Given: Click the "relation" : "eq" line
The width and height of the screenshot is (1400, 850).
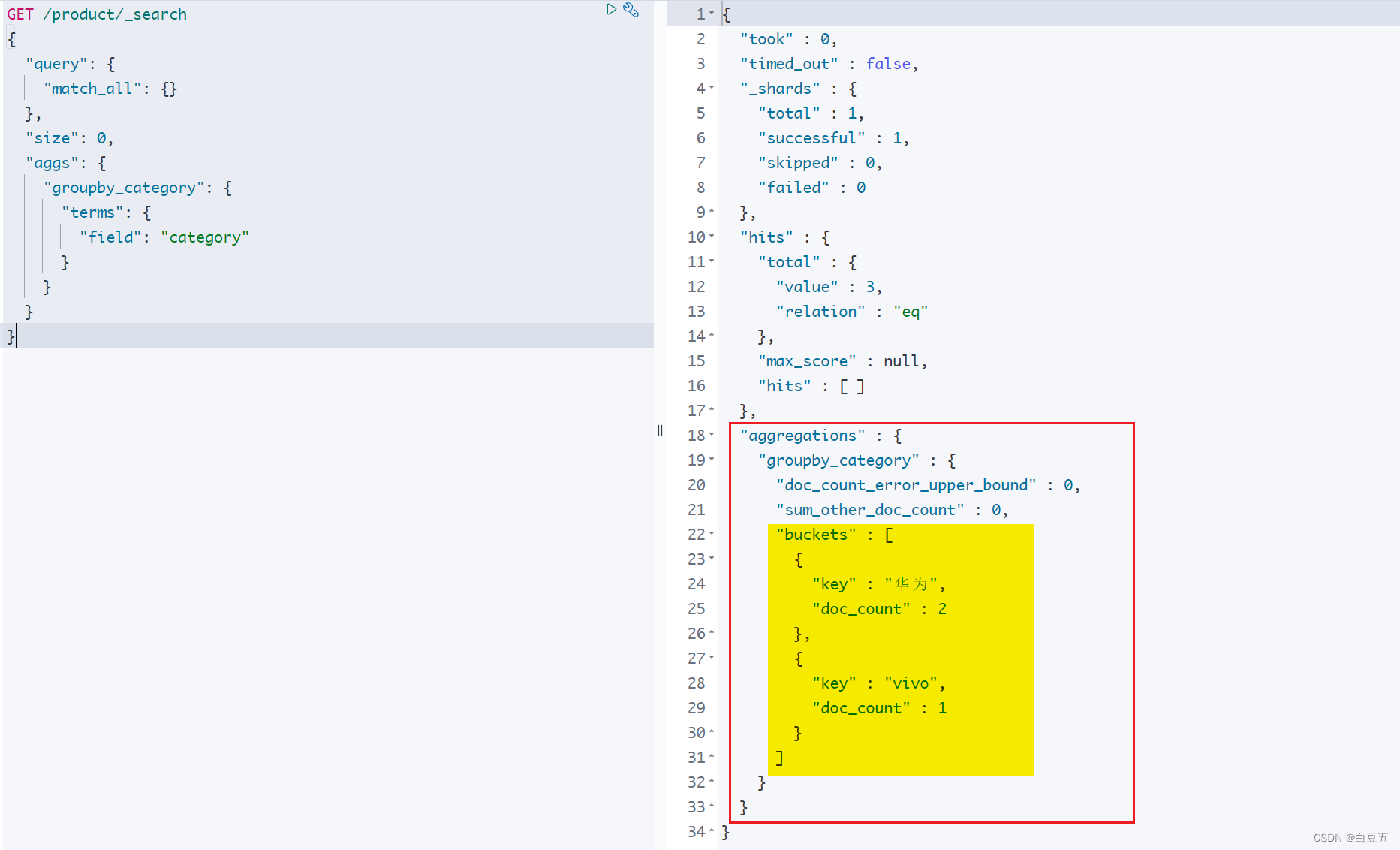Looking at the screenshot, I should (x=852, y=312).
